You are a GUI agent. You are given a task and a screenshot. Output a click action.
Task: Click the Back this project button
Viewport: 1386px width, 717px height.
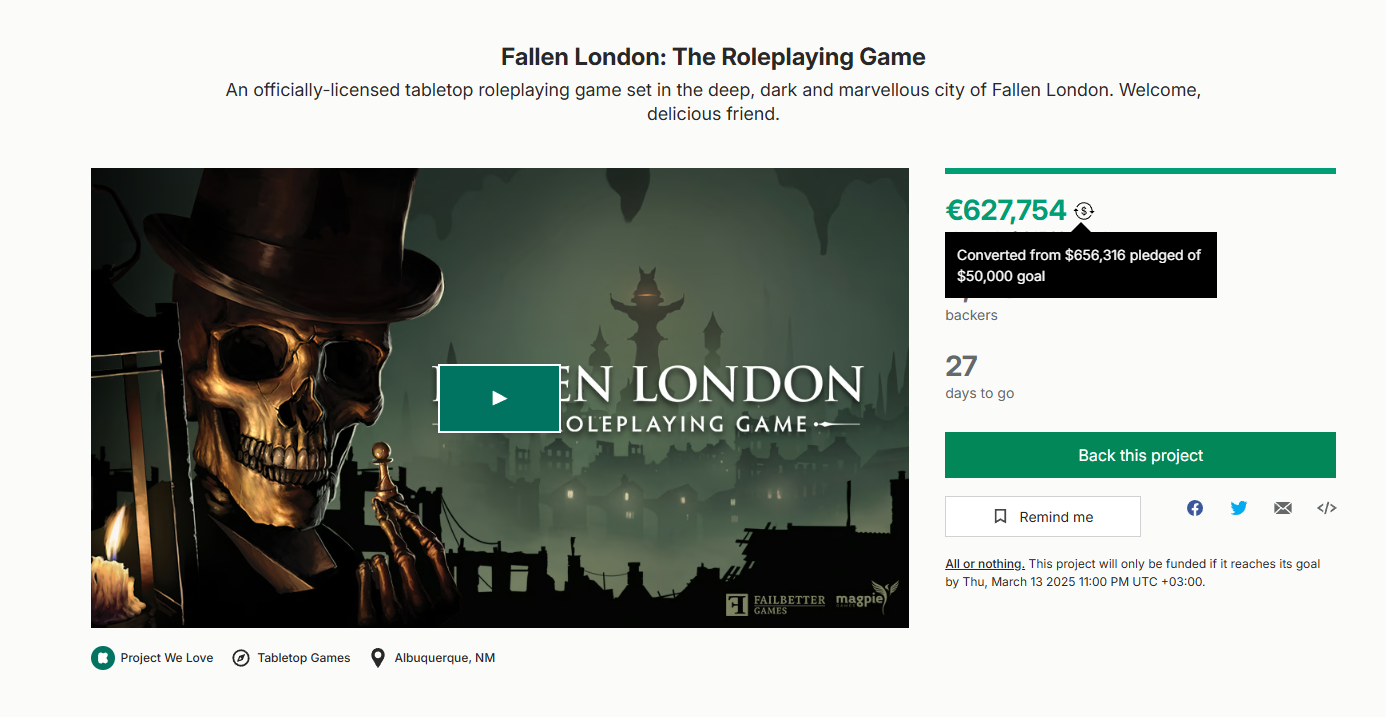point(1140,455)
